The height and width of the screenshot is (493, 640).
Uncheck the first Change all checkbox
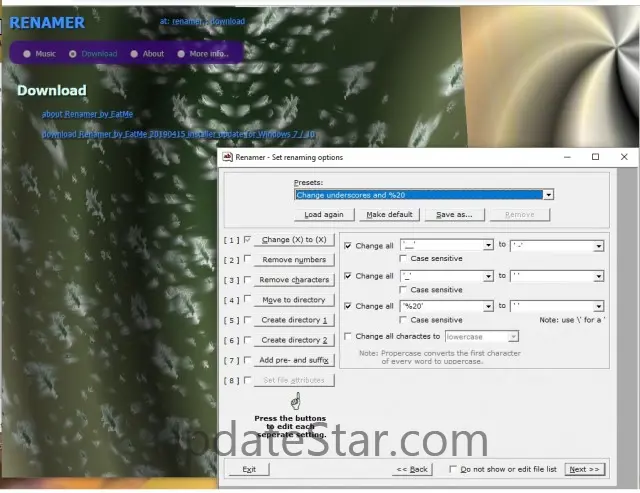pos(348,246)
